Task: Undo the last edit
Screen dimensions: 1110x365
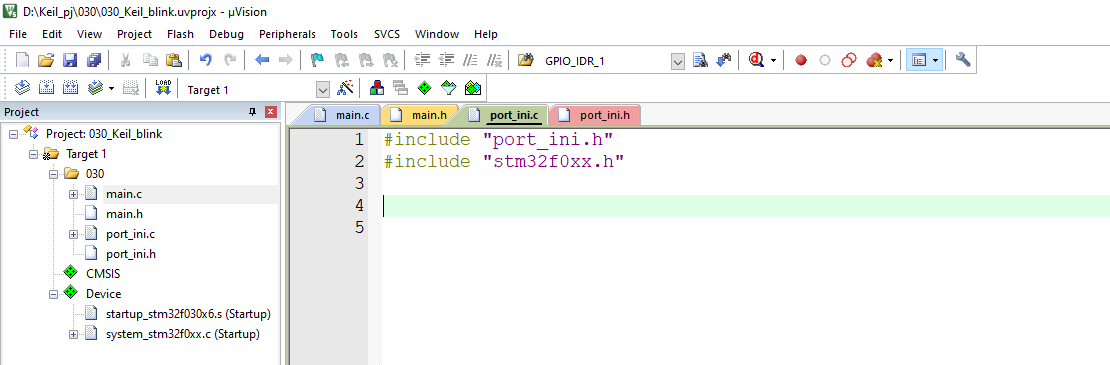Action: click(206, 60)
